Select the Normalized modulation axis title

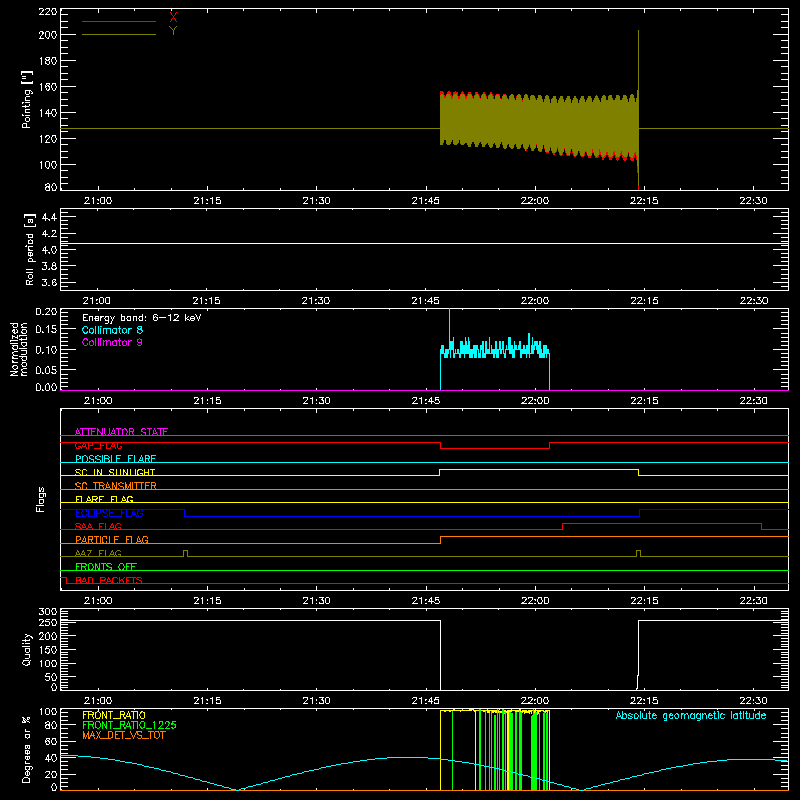19,349
